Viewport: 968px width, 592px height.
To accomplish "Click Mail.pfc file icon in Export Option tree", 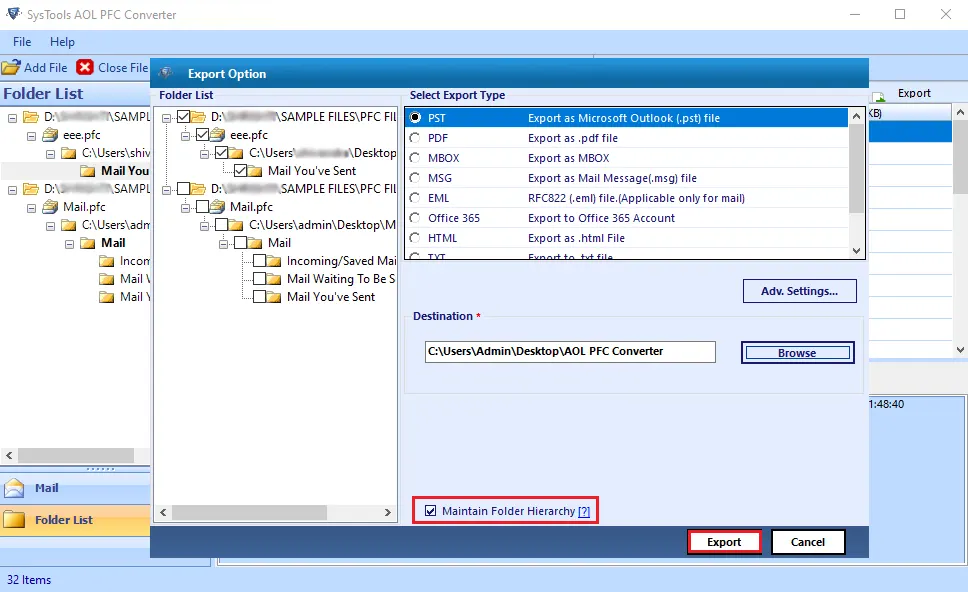I will (x=218, y=207).
